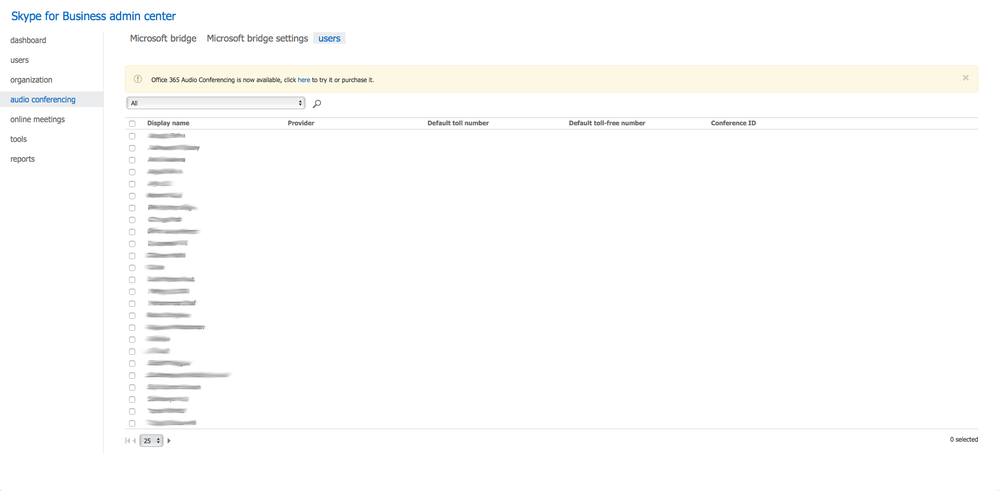Screen dimensions: 999x491
Task: Open online meetings in the sidebar
Action: 37,119
